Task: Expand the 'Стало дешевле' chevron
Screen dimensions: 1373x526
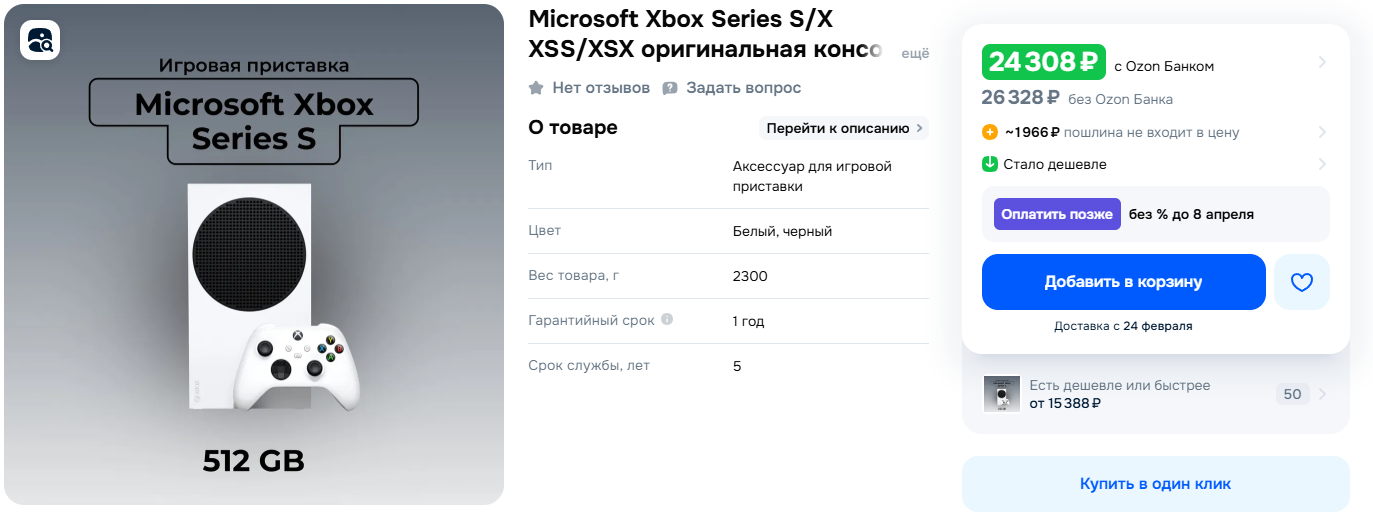Action: pyautogui.click(x=1322, y=164)
